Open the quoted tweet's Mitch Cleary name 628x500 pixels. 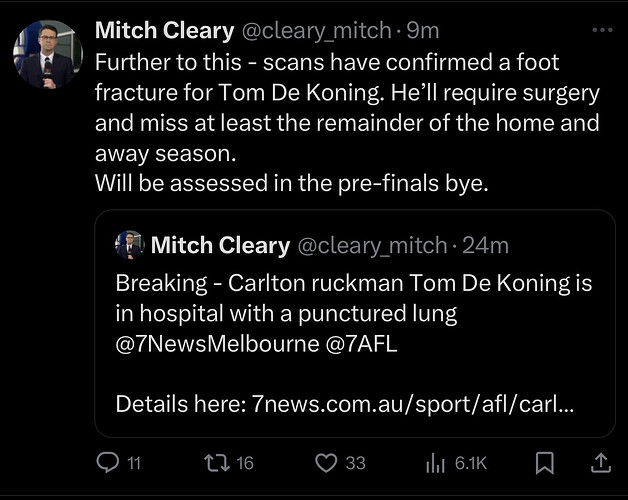tap(220, 245)
